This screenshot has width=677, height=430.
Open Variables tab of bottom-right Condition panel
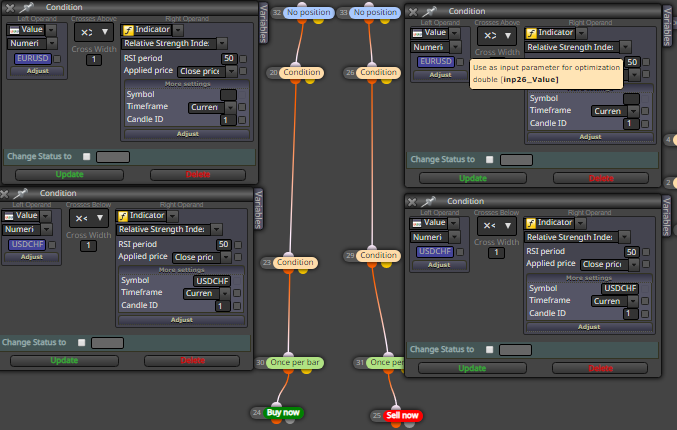pyautogui.click(x=666, y=216)
